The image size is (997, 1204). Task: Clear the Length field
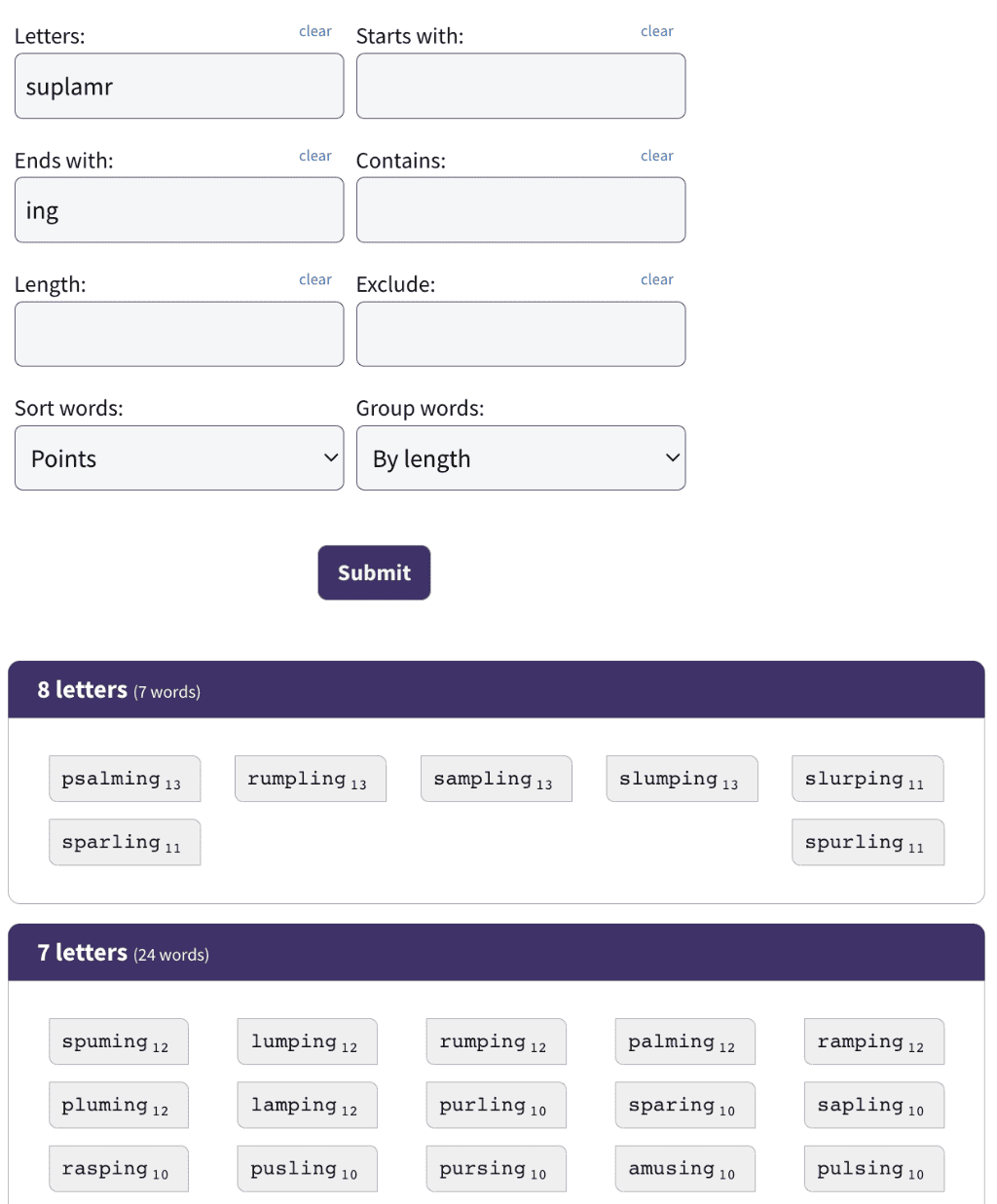314,279
